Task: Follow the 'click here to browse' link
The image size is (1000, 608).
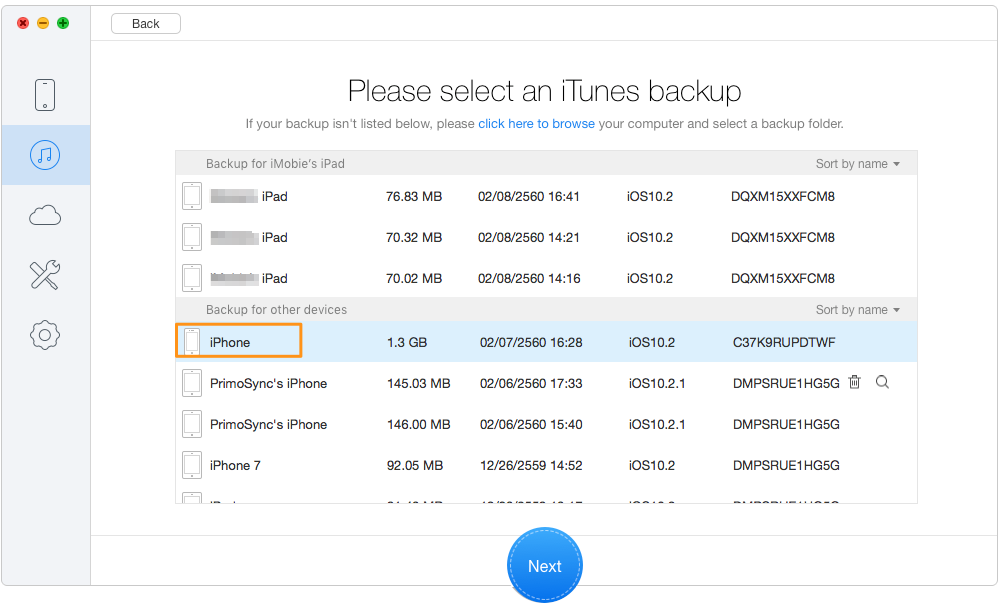Action: pos(536,124)
